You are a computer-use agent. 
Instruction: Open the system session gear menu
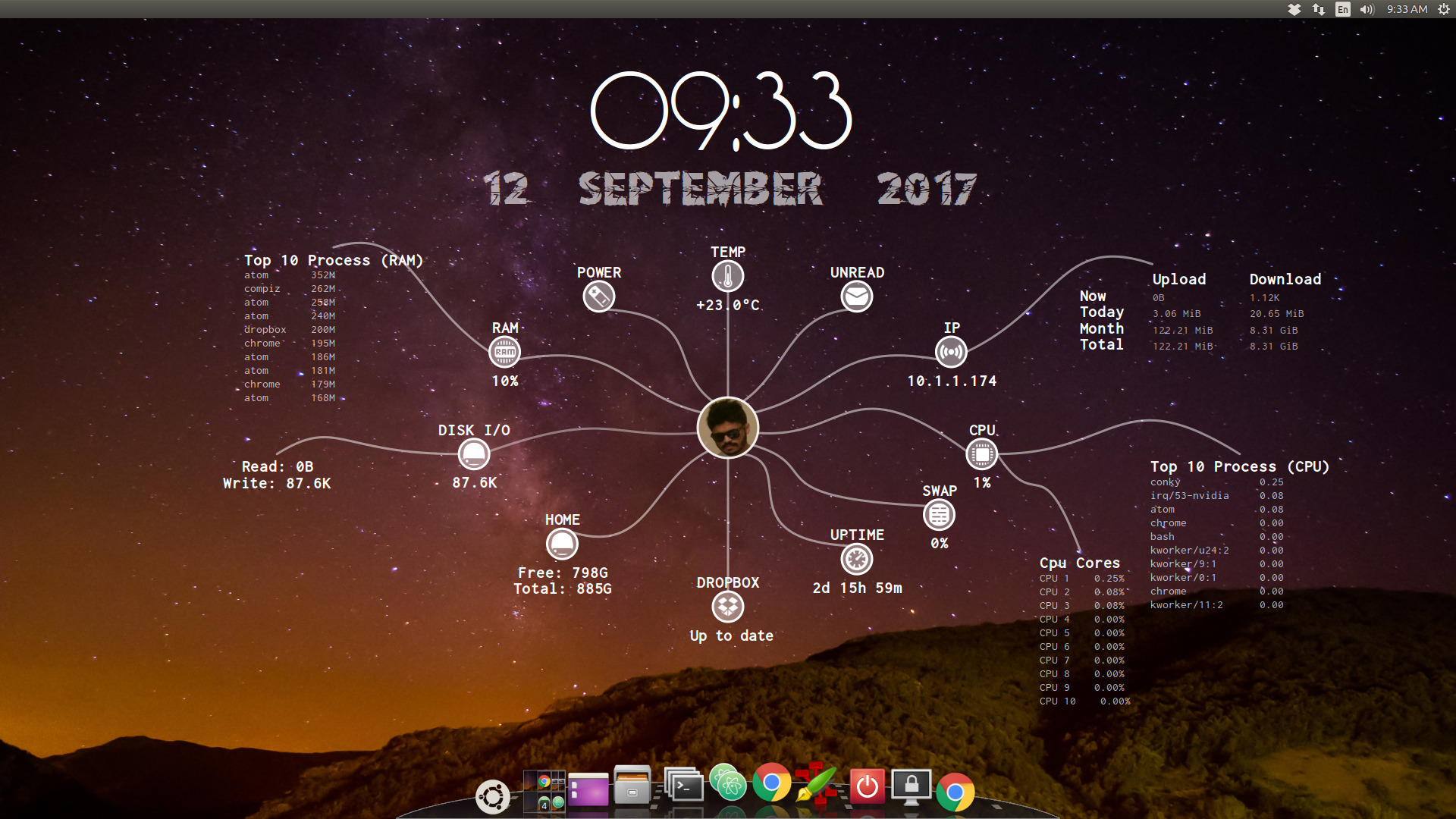tap(1443, 9)
